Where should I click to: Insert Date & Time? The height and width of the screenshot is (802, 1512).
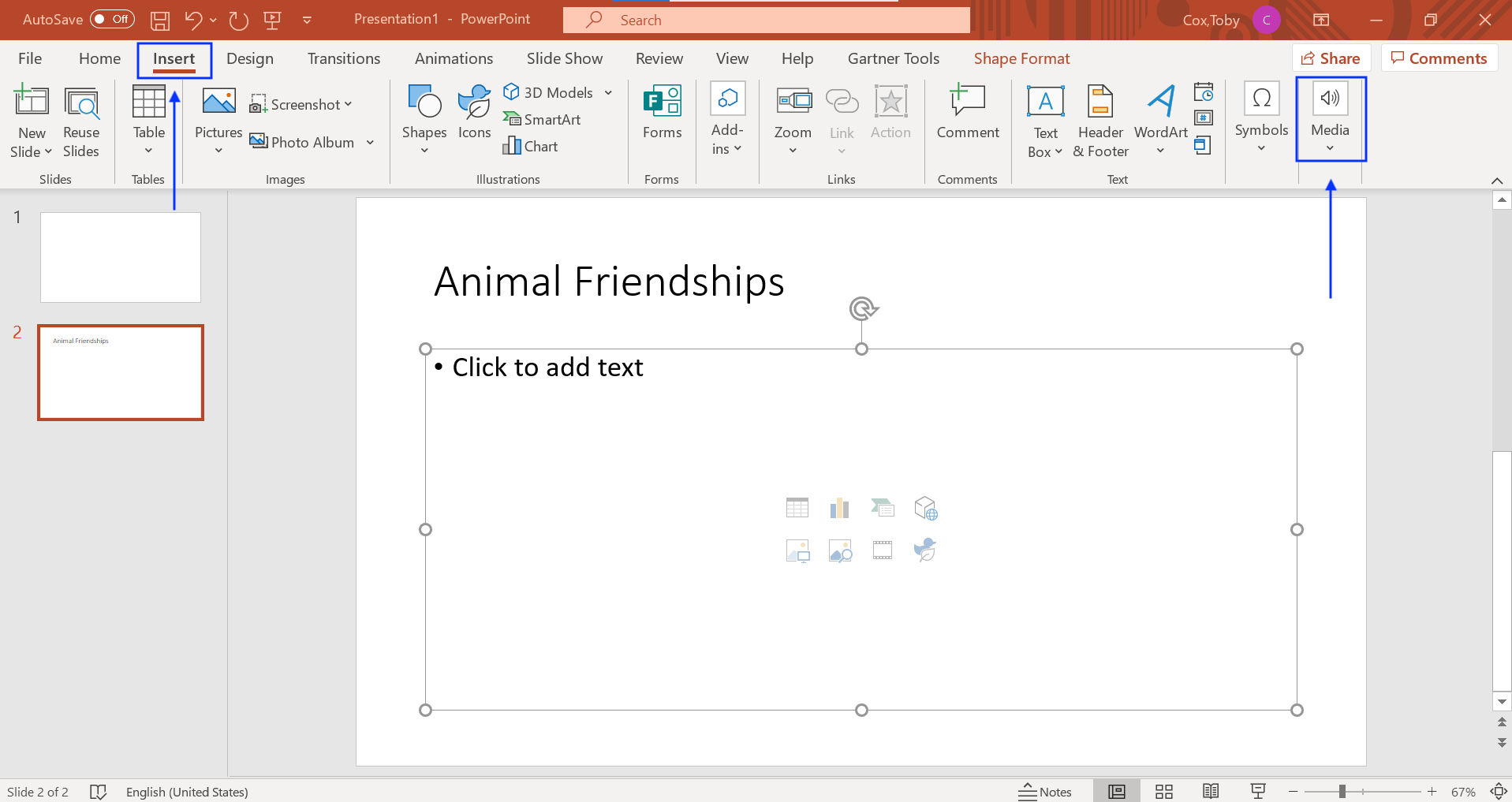point(1204,92)
